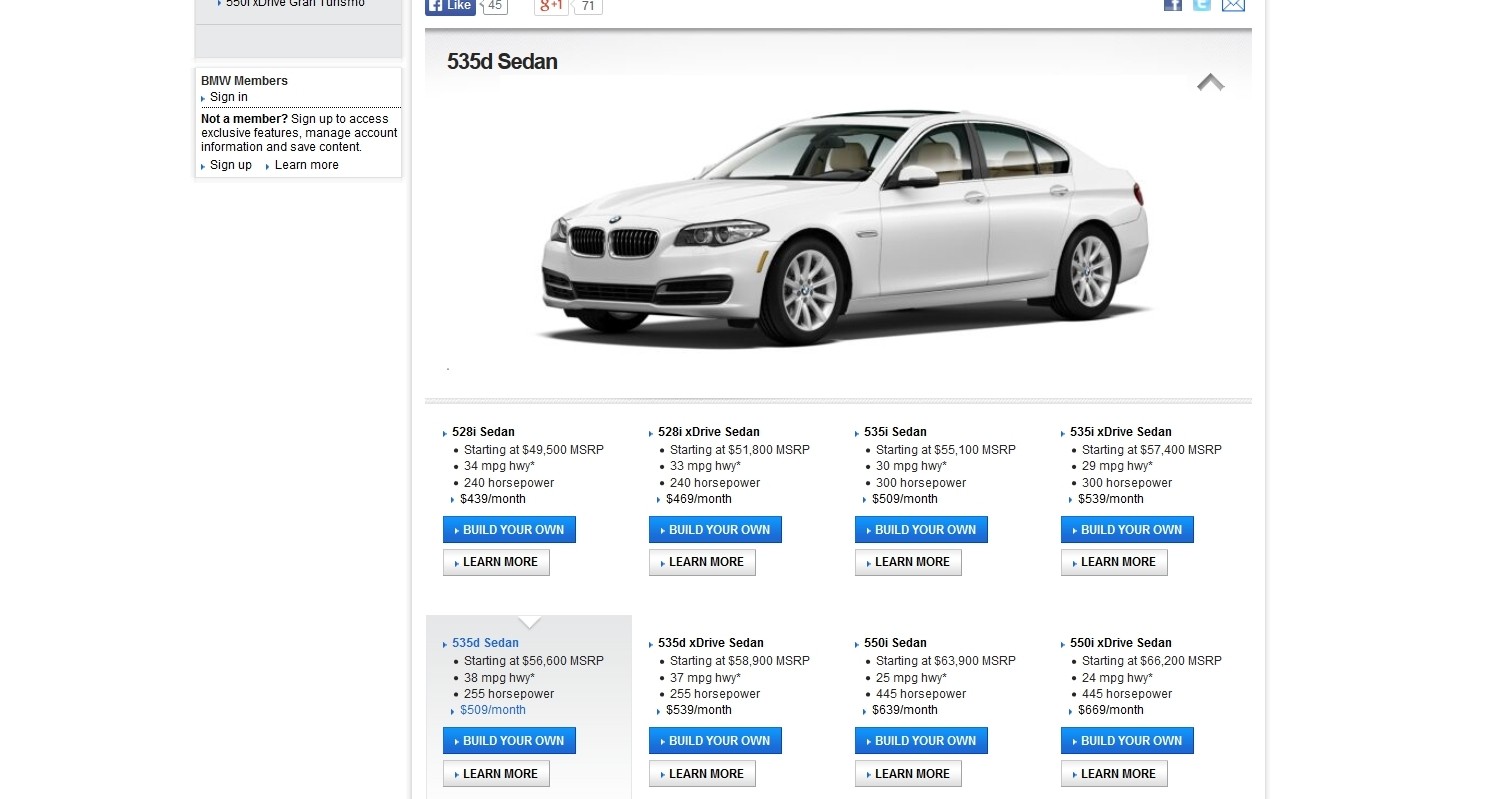Select the highlighted 535d Sedan link
The width and height of the screenshot is (1507, 799).
[x=485, y=643]
